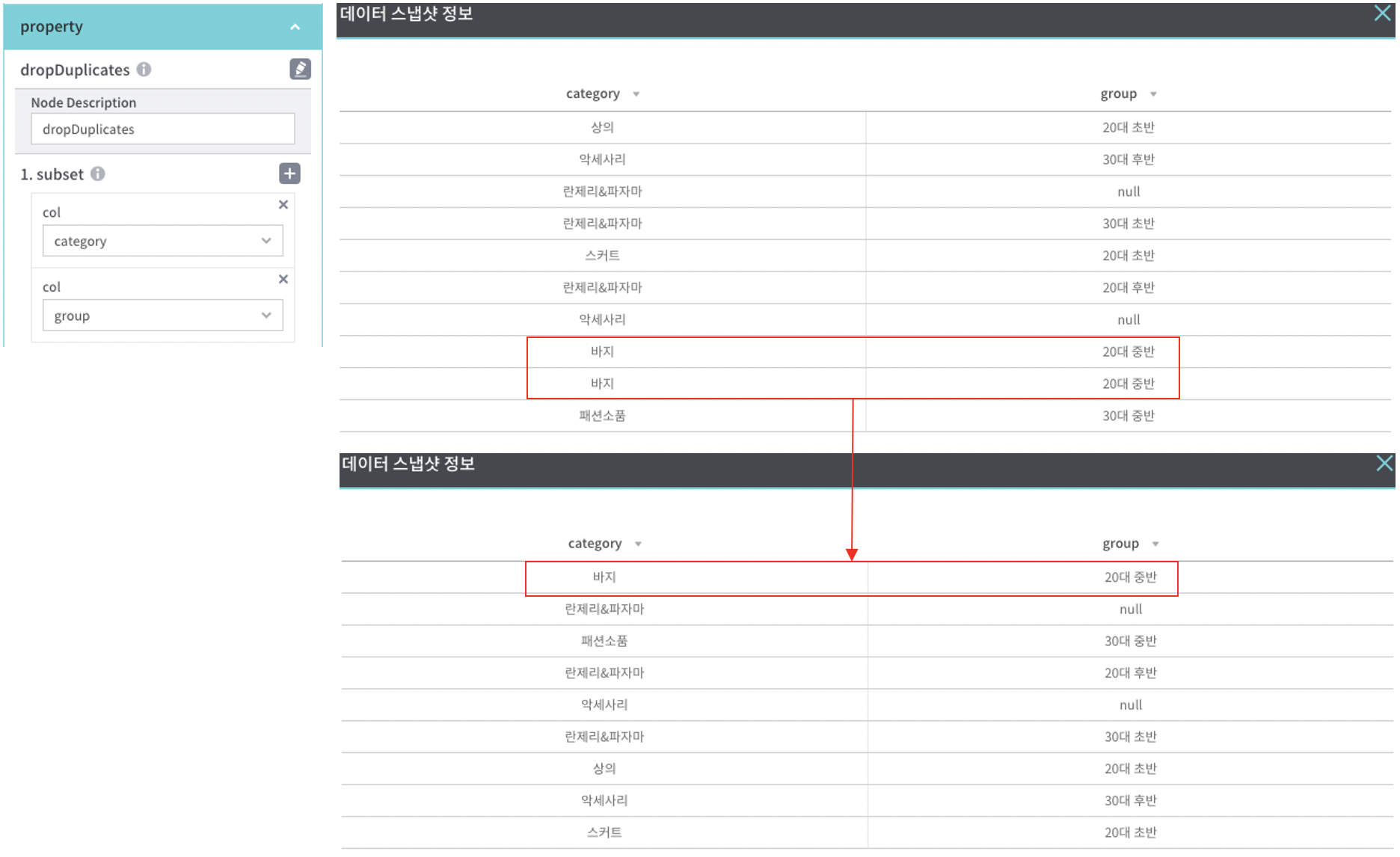Click the property header label
Screen dimensions: 1400x857
coord(52,26)
